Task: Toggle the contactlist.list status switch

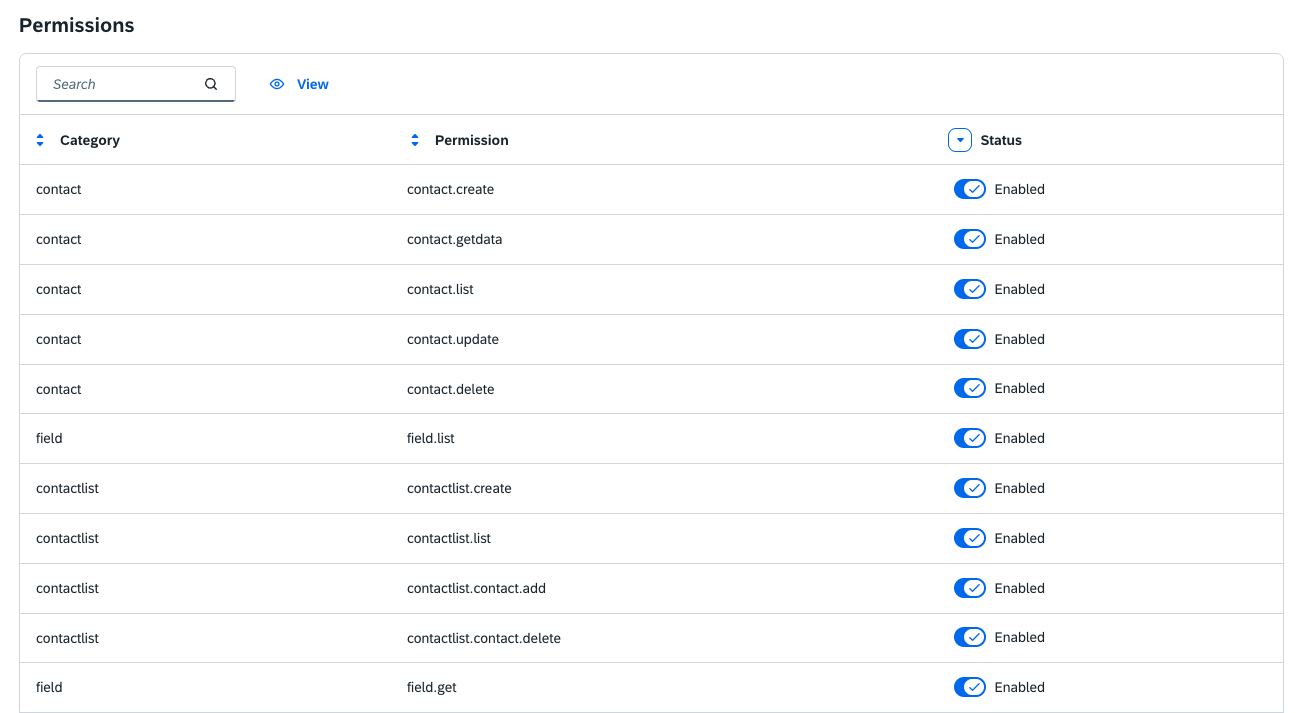Action: click(969, 538)
